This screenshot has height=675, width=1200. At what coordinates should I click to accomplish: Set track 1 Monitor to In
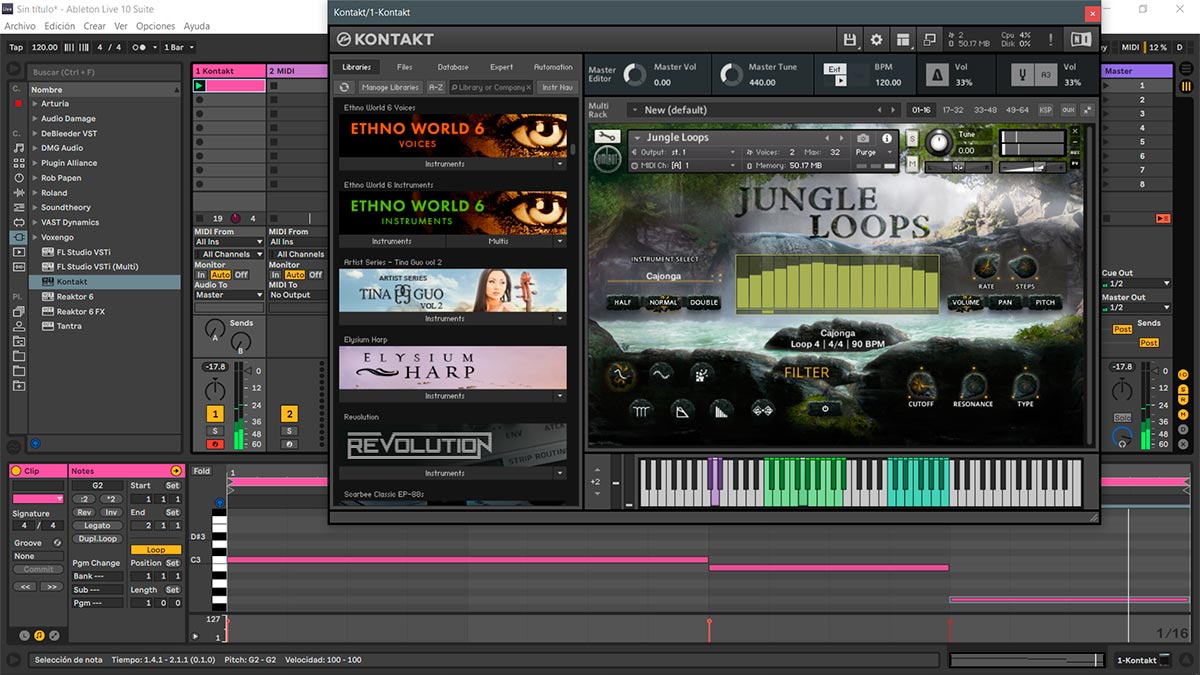[201, 275]
